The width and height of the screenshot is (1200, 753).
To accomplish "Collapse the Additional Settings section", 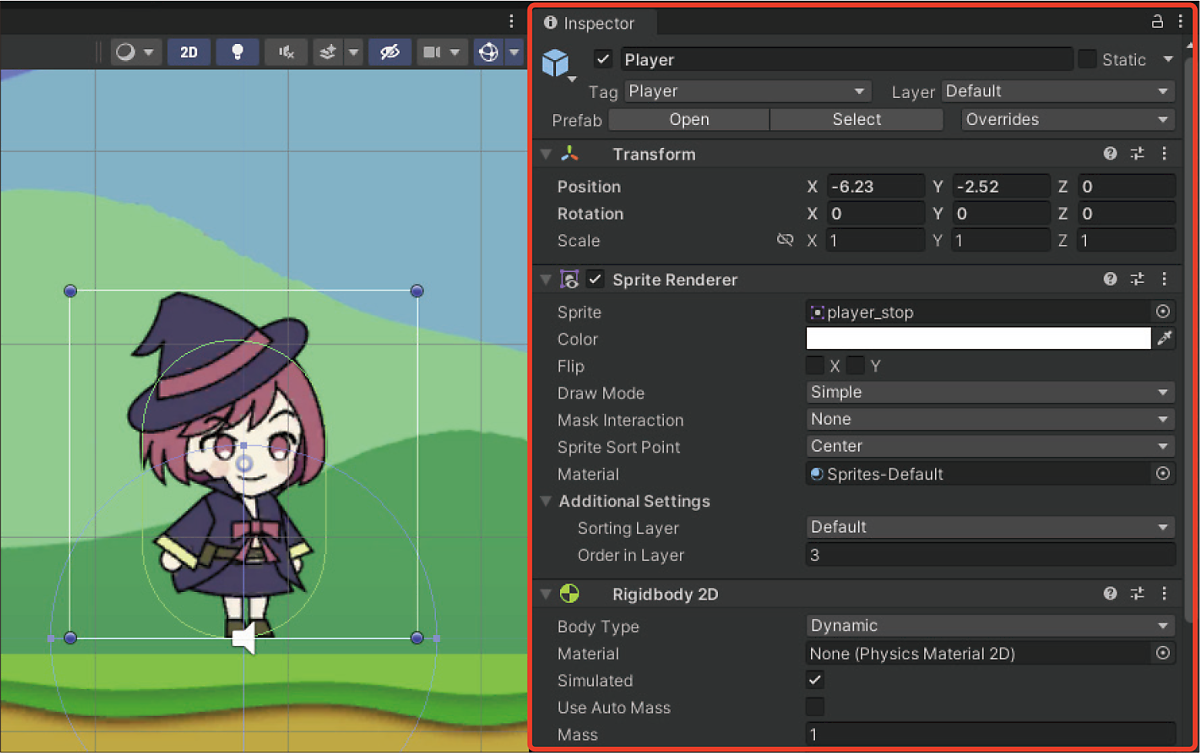I will click(546, 501).
